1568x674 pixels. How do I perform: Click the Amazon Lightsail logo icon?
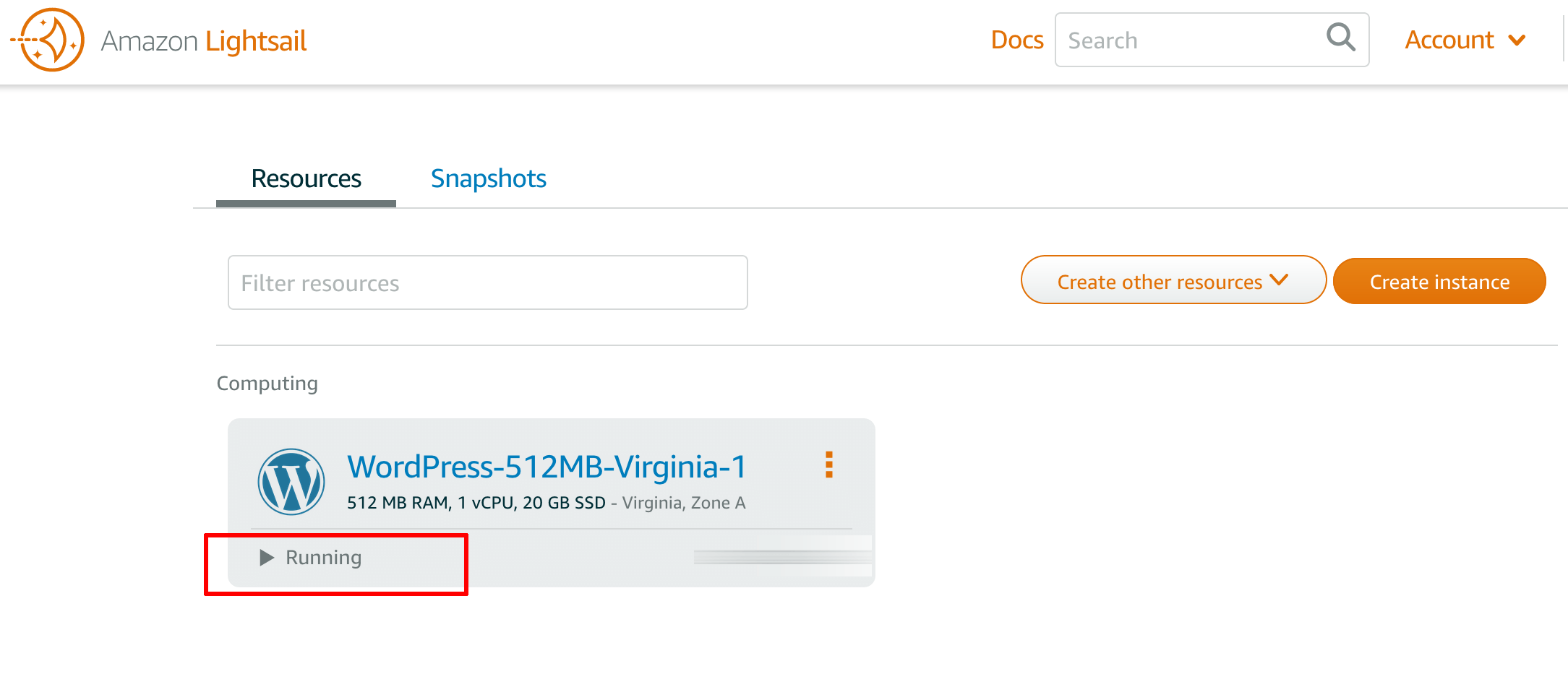click(x=48, y=40)
